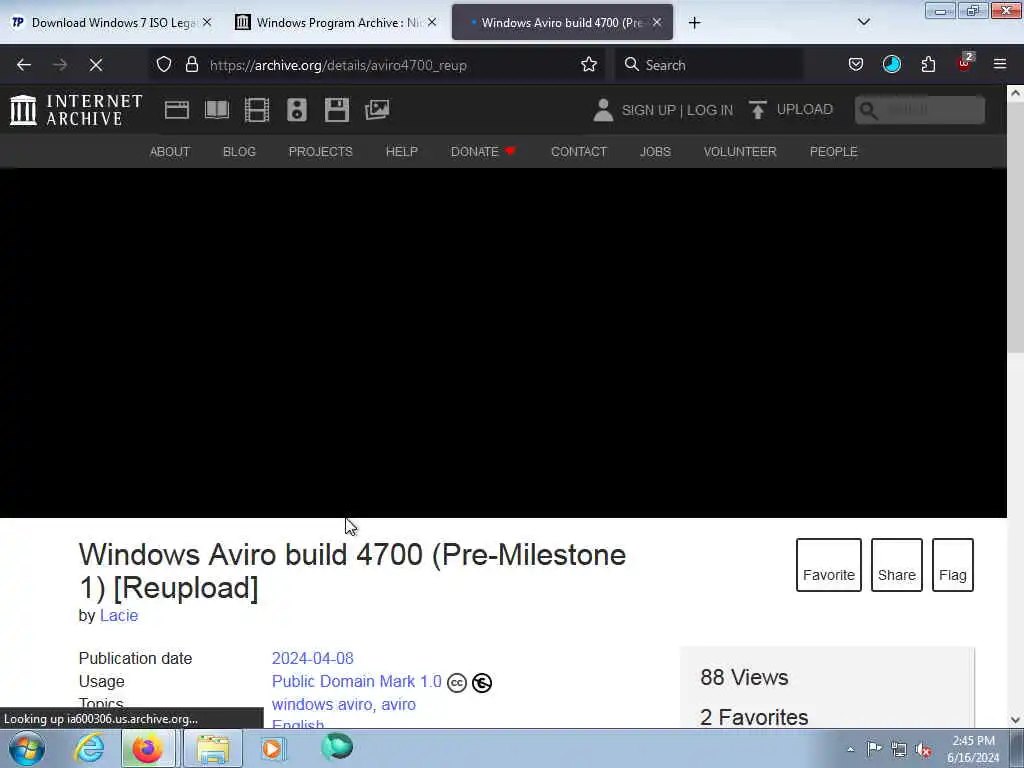Open Windows Media Player from taskbar
The image size is (1024, 768).
coord(272,748)
